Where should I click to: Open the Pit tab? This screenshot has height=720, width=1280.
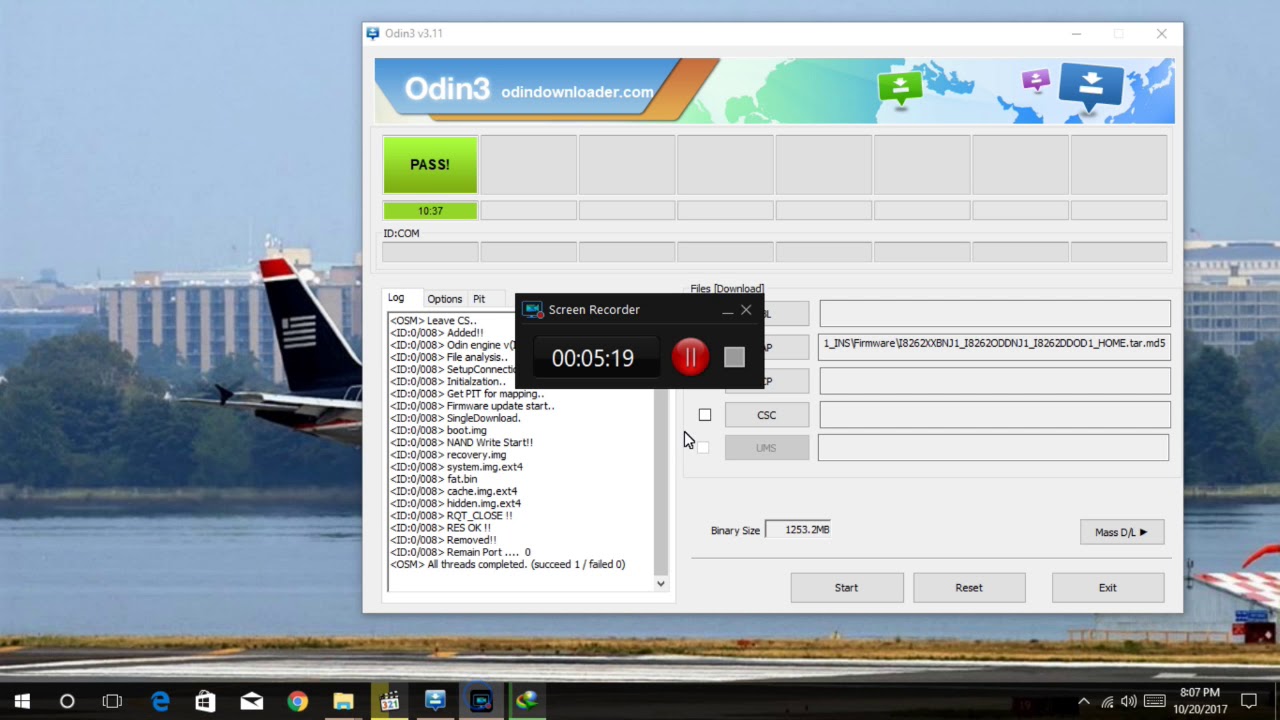click(x=479, y=299)
